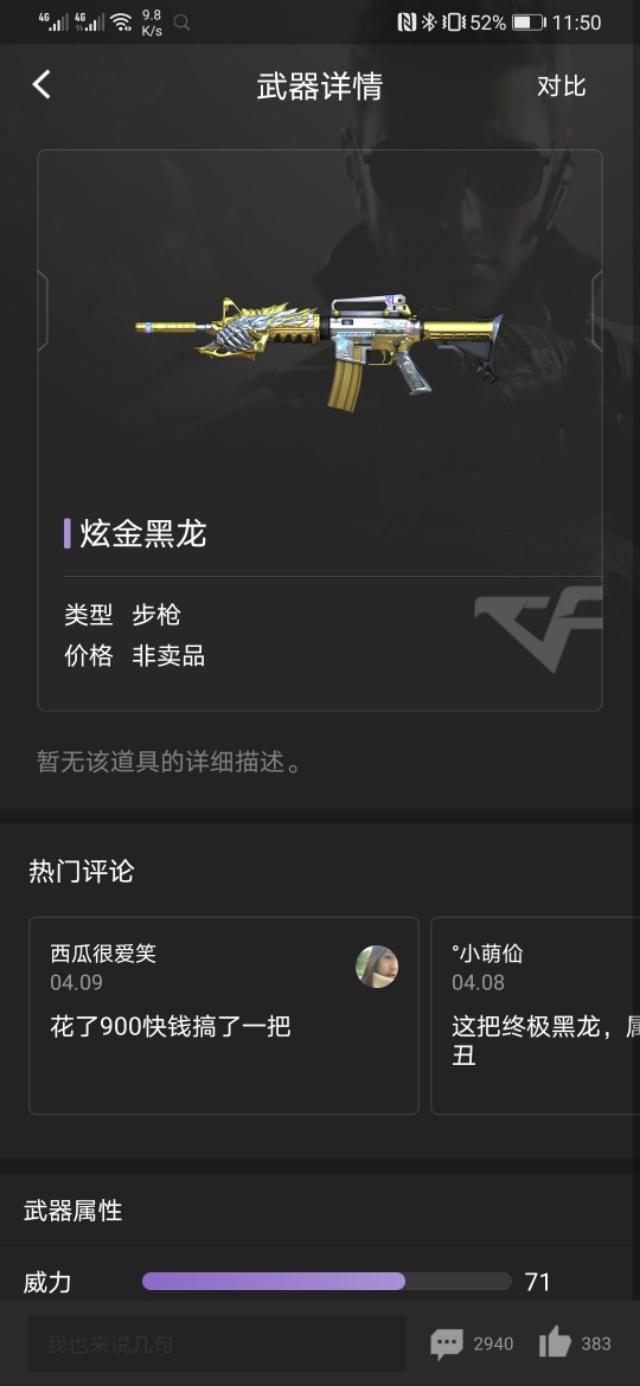
Task: View the golden rifle weapon image
Action: tap(320, 350)
